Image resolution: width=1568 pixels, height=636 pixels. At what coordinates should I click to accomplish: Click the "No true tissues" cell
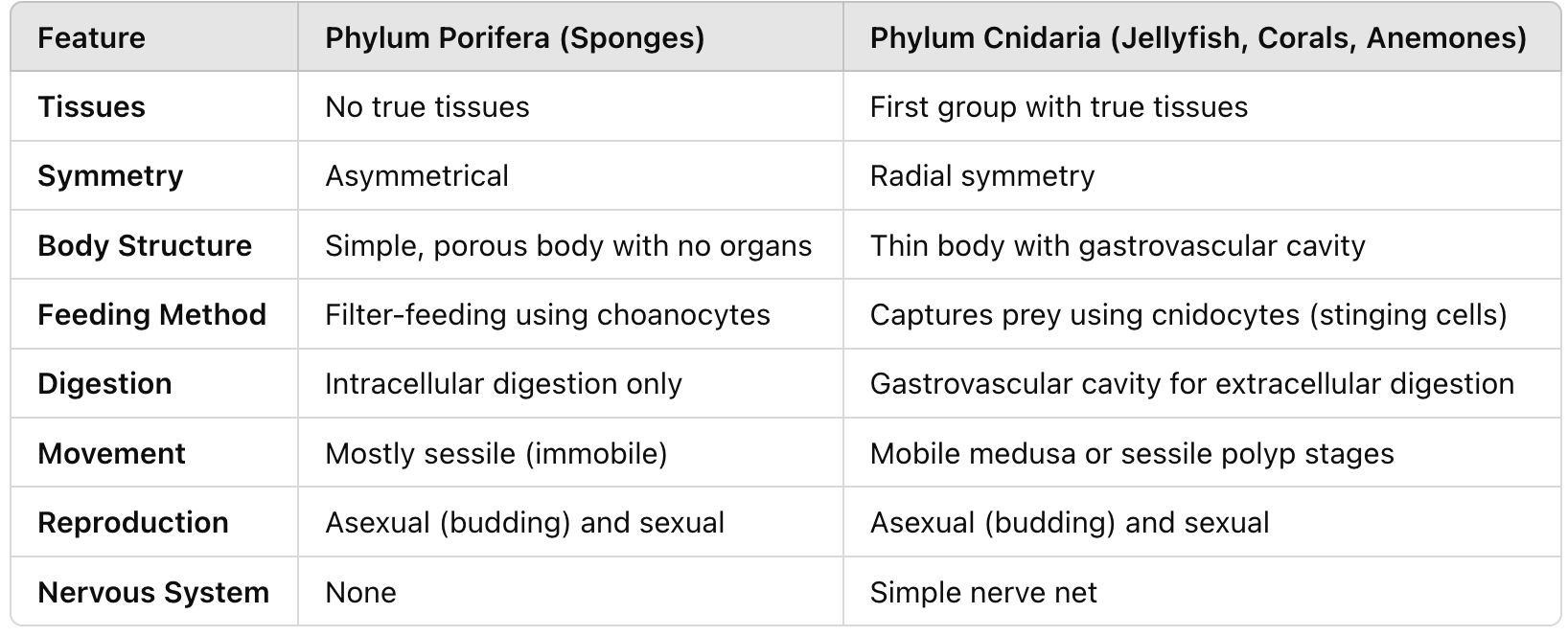point(427,107)
